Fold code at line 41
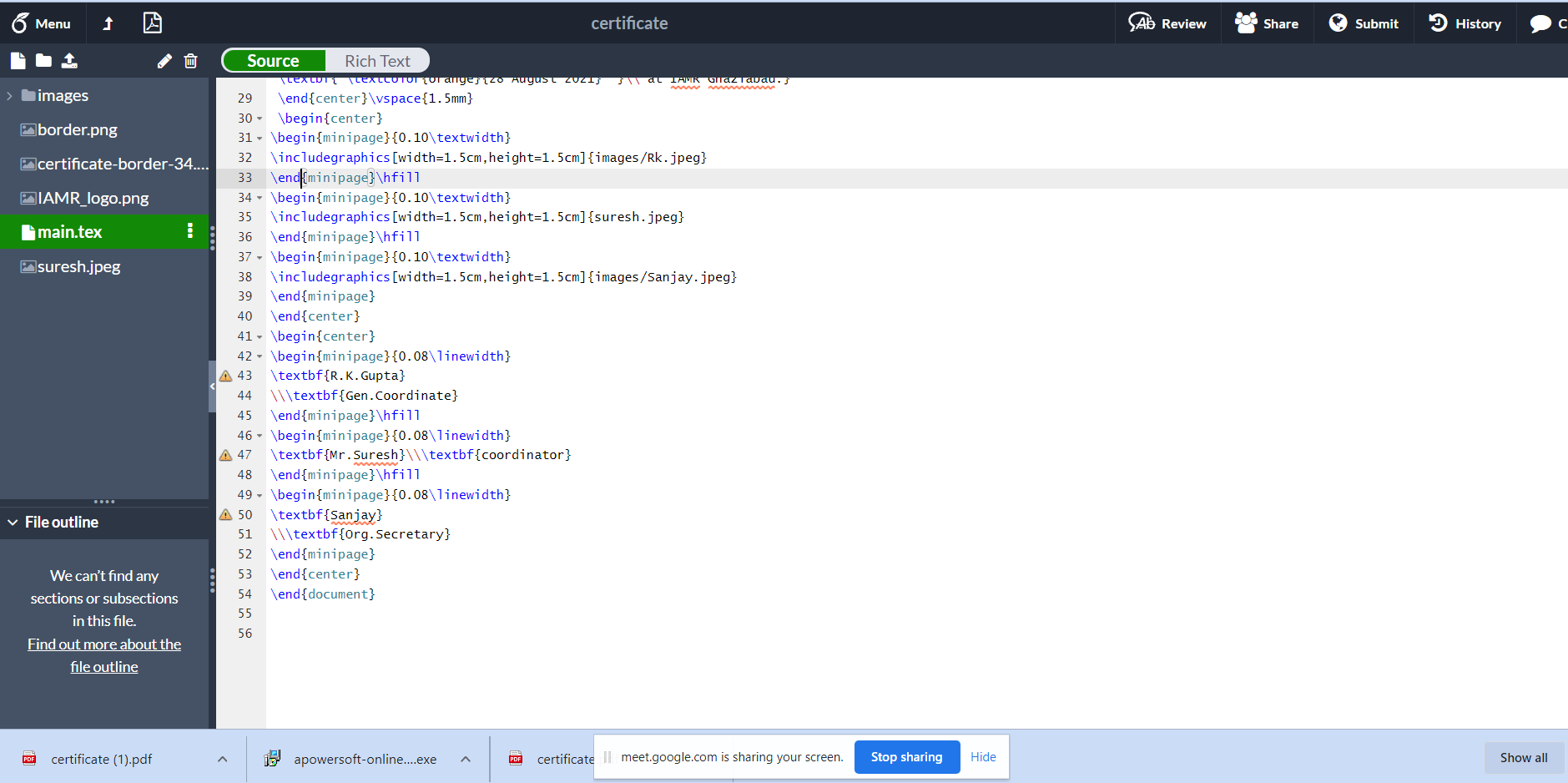The image size is (1568, 783). tap(260, 336)
